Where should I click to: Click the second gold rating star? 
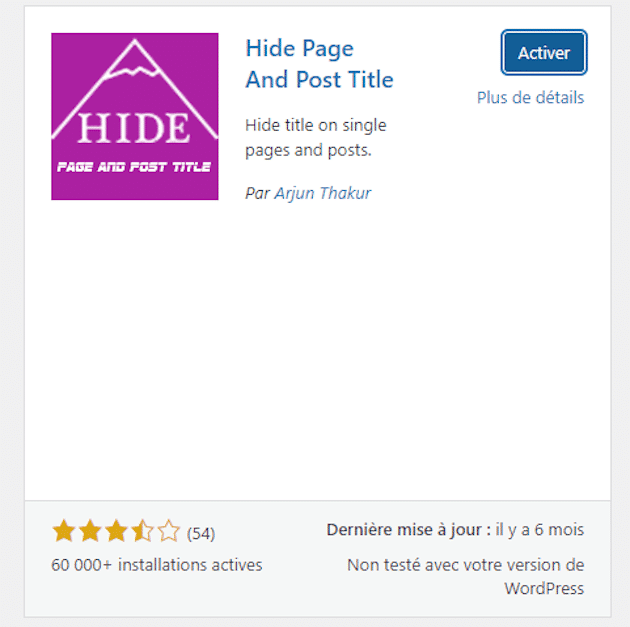click(x=90, y=531)
